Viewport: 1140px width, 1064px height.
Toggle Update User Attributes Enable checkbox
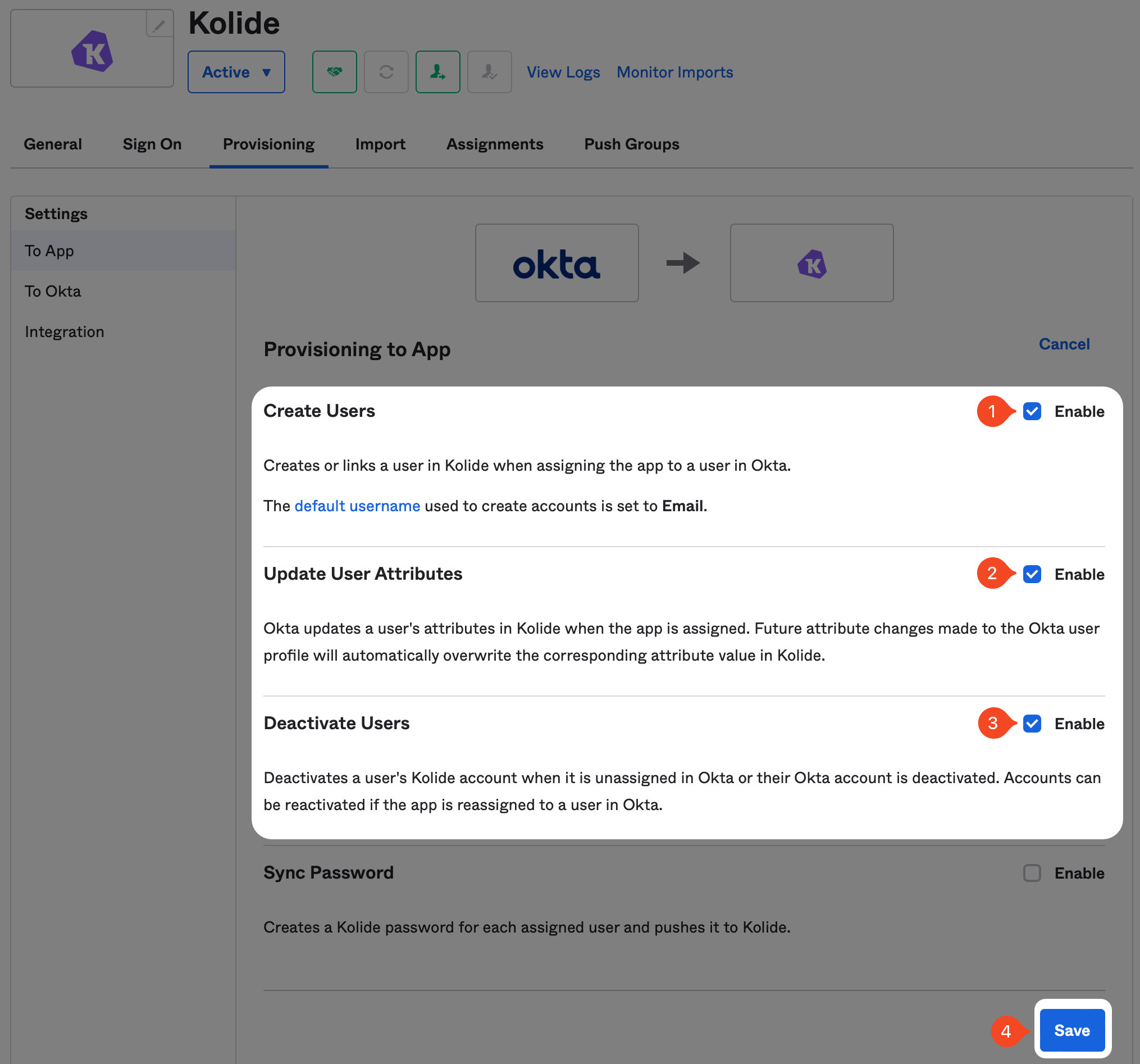pyautogui.click(x=1032, y=574)
